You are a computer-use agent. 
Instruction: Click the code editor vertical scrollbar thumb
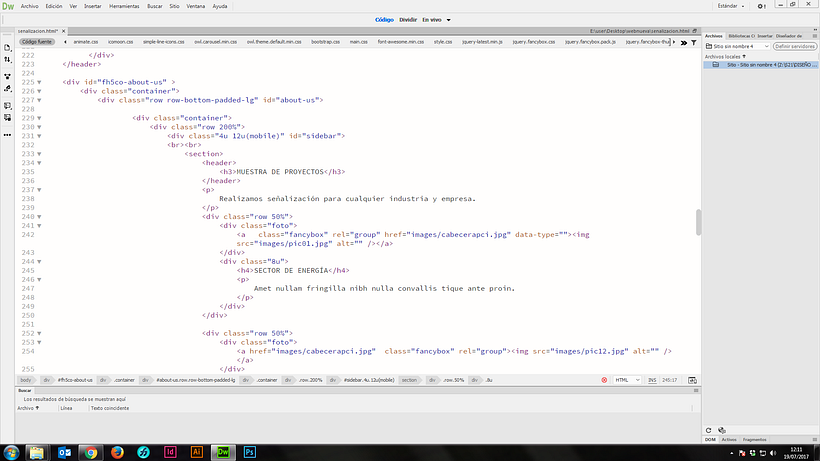coord(698,222)
